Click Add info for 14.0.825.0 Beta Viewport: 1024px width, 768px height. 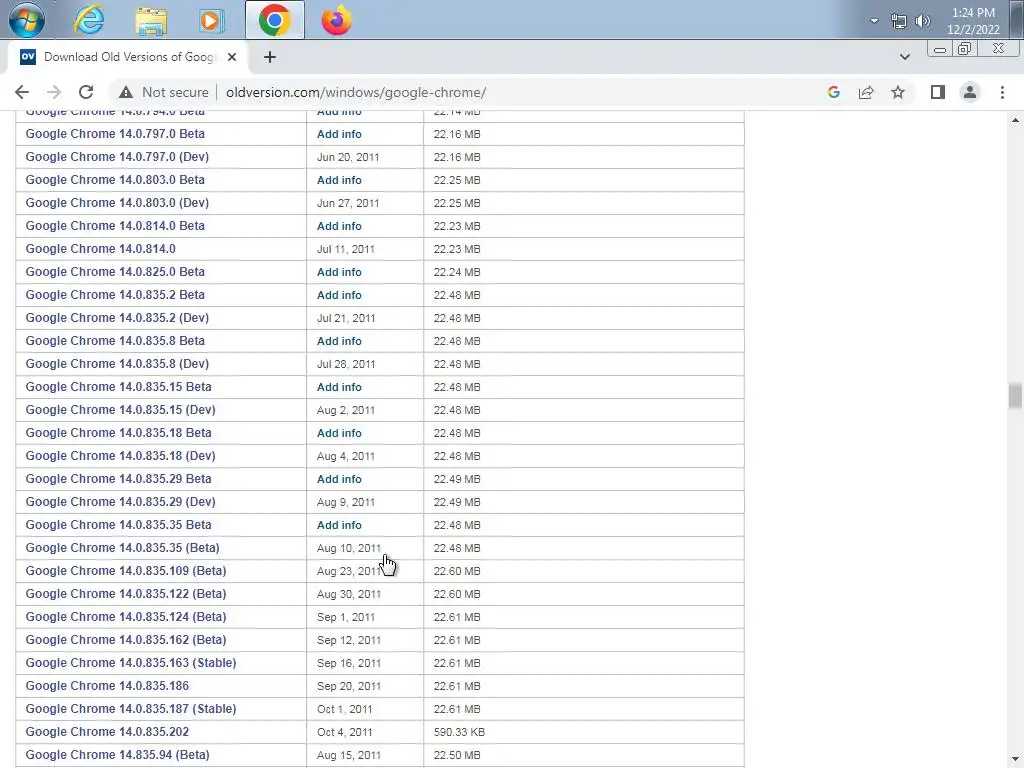(x=339, y=272)
